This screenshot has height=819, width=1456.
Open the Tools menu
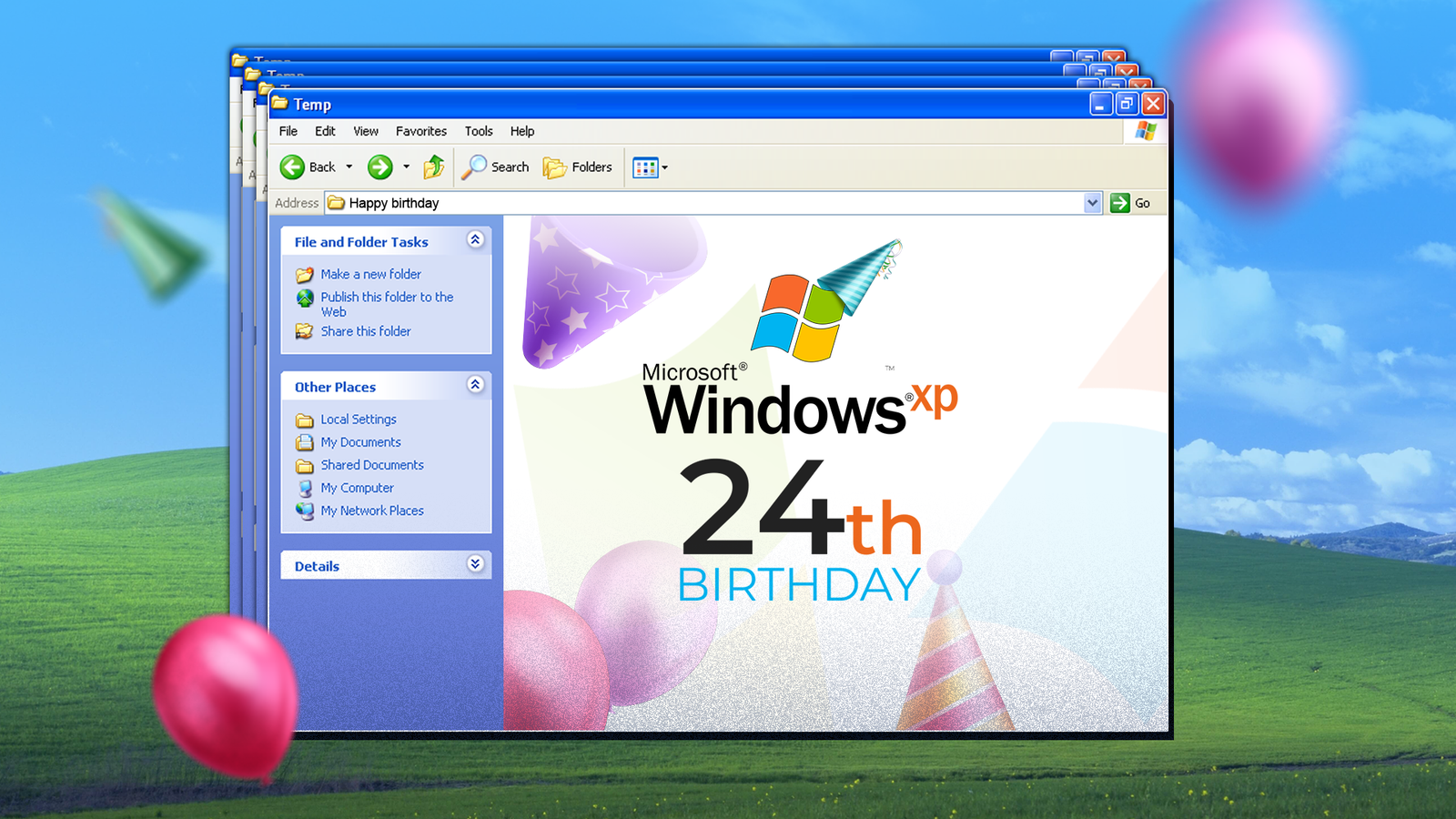[479, 131]
